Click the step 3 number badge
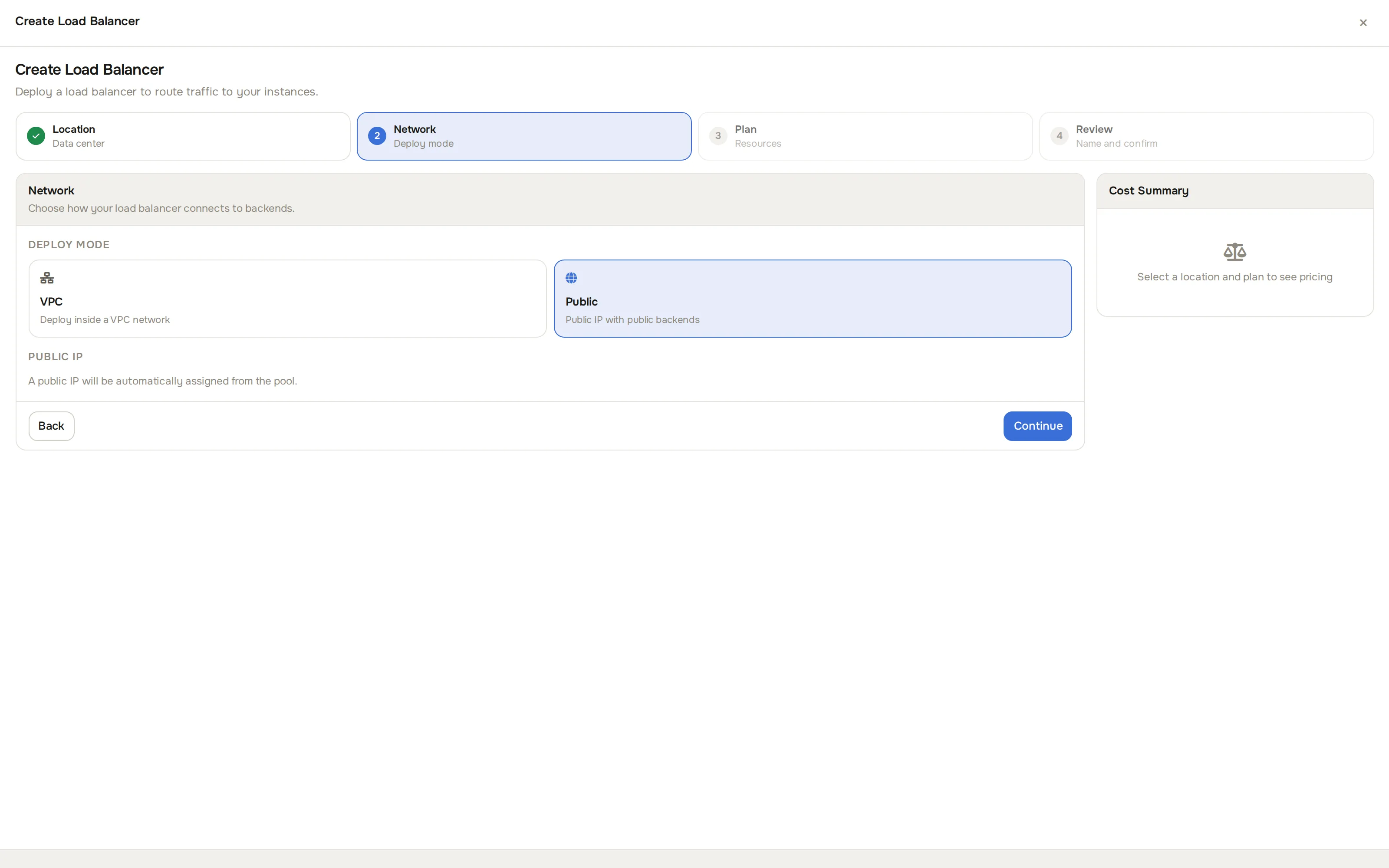The image size is (1389, 868). coord(718,136)
